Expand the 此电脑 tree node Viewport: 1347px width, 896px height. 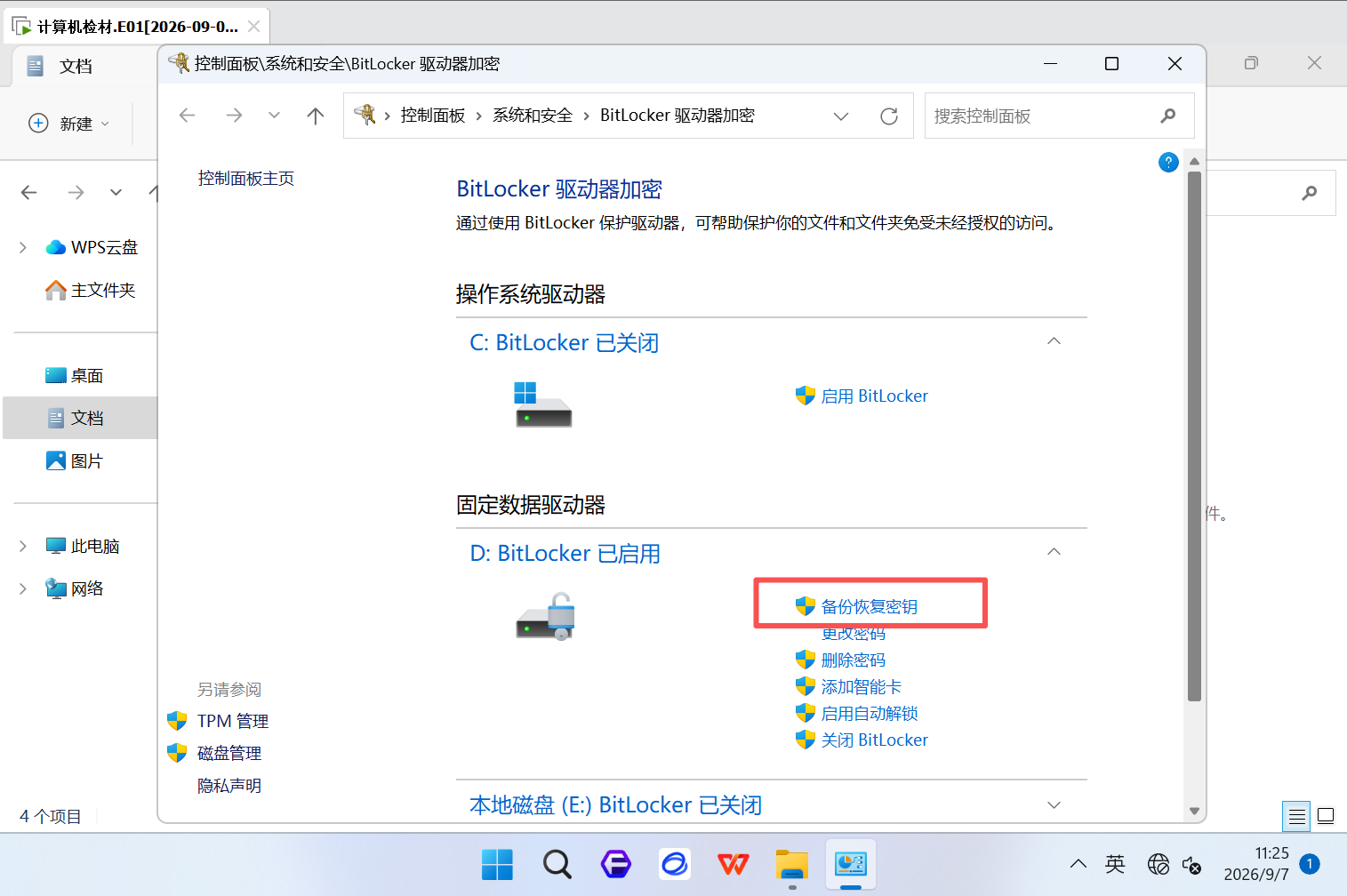tap(23, 546)
